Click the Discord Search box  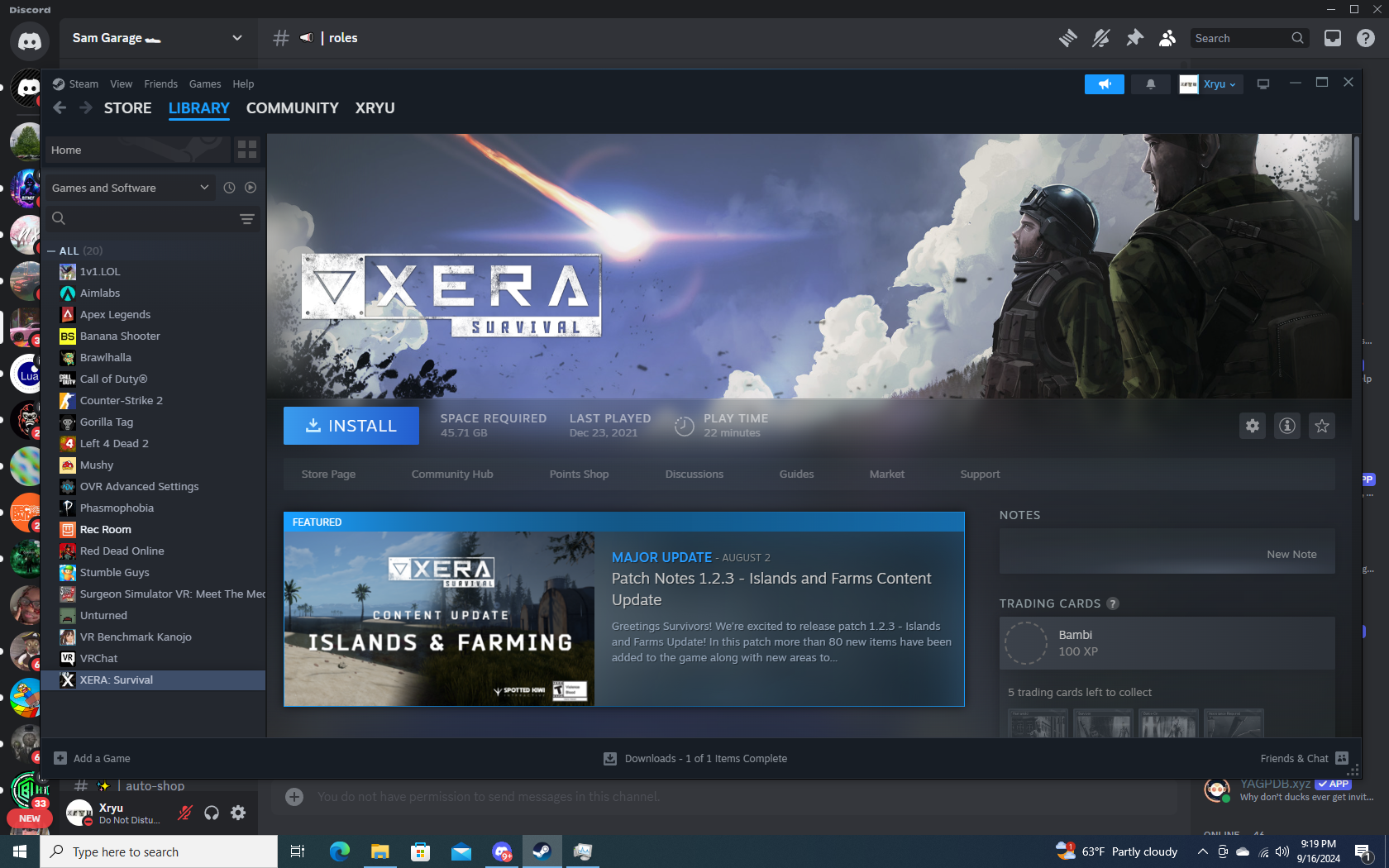point(1249,38)
